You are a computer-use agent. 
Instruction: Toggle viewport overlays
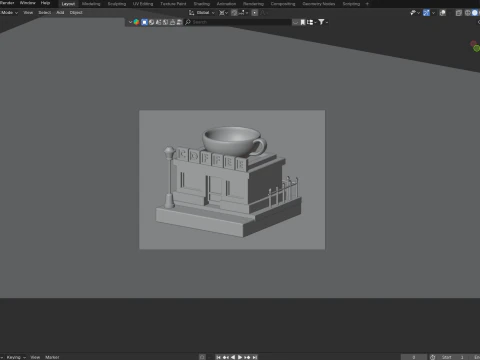pos(443,13)
